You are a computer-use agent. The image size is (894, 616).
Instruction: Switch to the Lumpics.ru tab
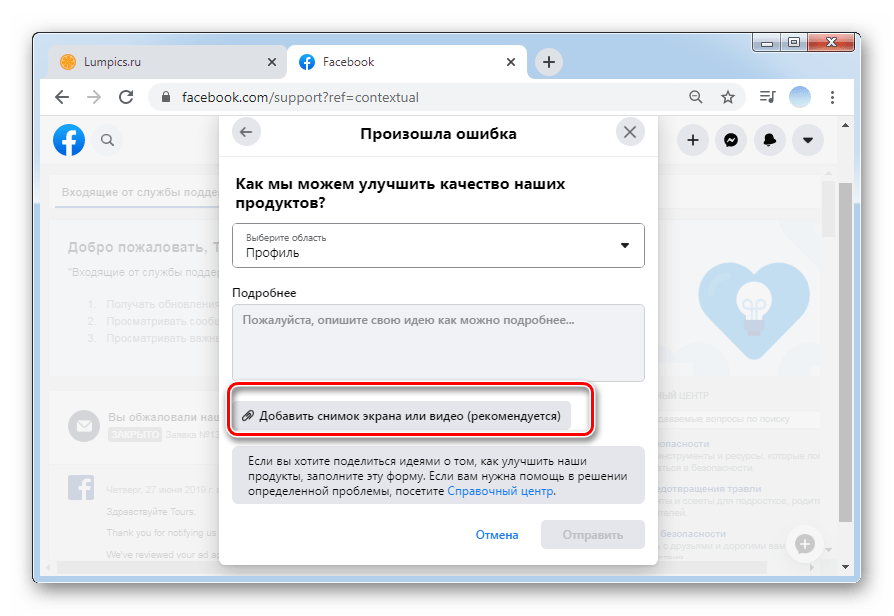(168, 62)
